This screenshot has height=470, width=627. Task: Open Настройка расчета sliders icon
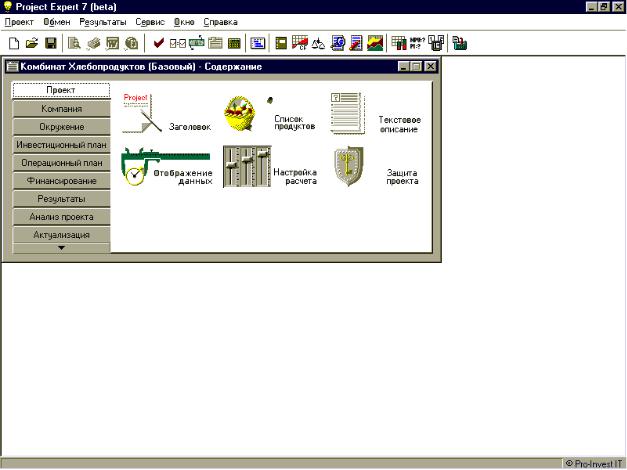point(247,166)
